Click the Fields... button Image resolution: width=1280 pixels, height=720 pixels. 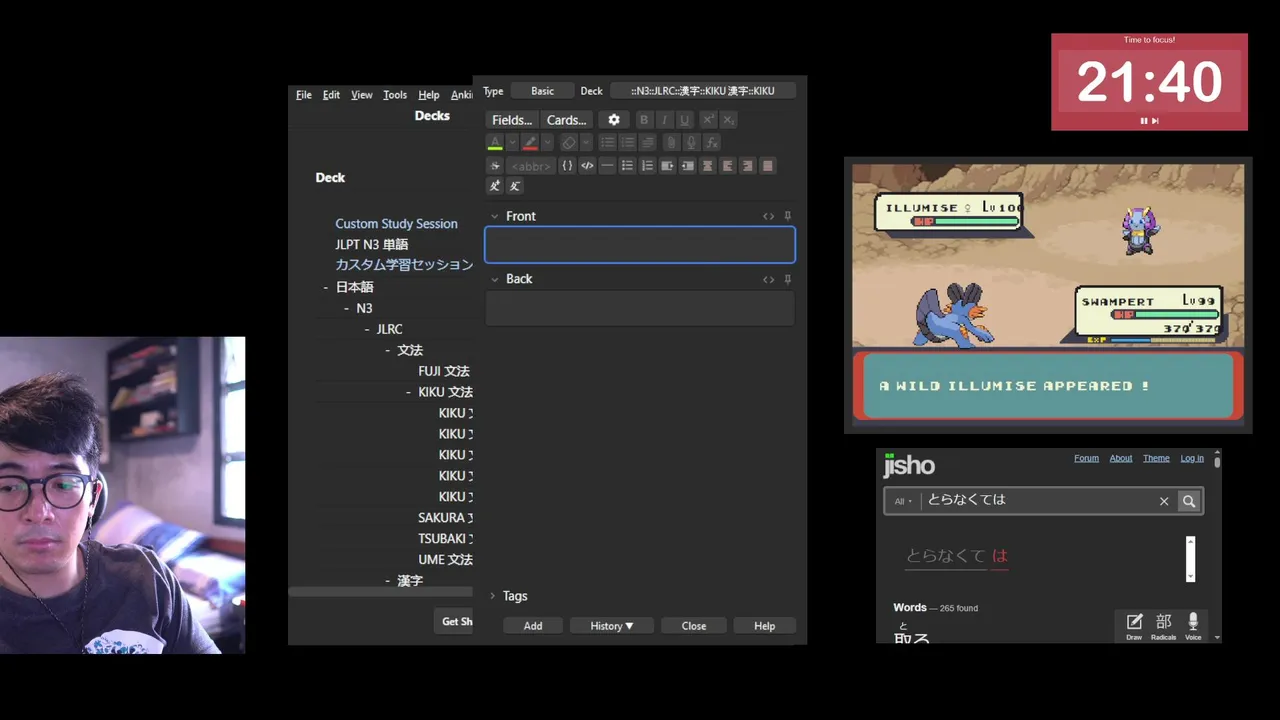(512, 120)
